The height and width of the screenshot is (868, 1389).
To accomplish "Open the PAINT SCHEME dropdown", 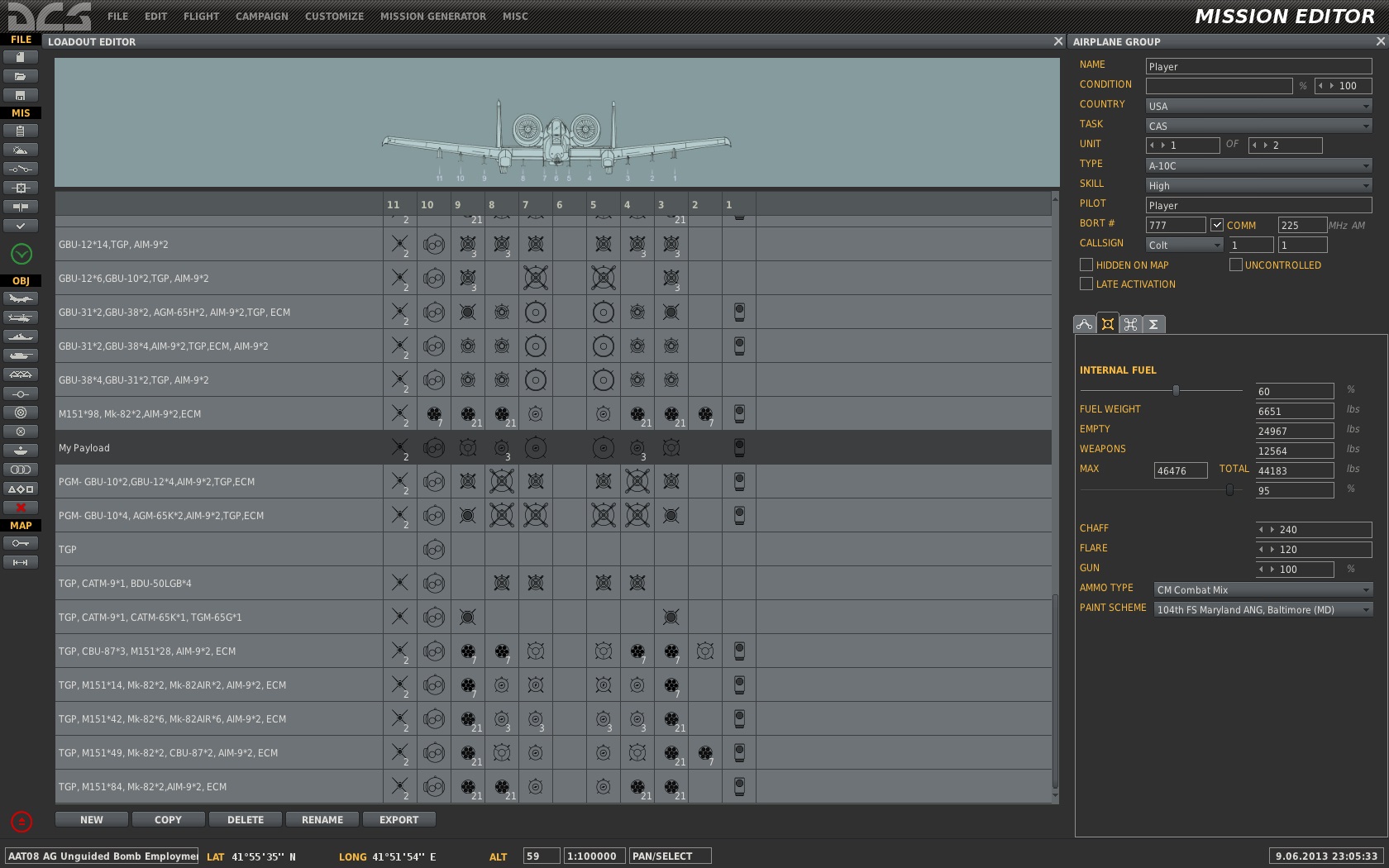I will point(1263,609).
